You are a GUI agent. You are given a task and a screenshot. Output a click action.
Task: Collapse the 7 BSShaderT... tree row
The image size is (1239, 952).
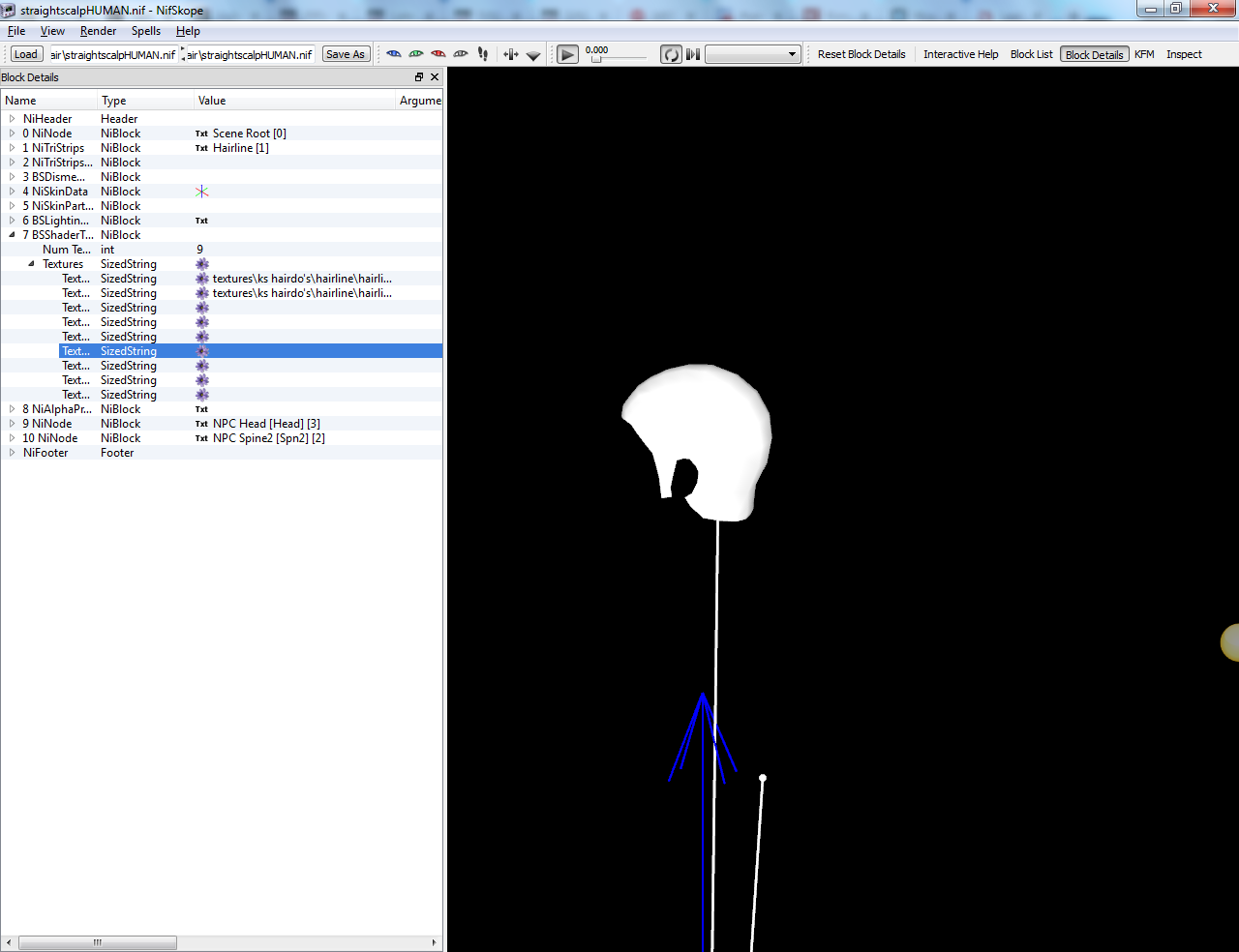point(12,235)
